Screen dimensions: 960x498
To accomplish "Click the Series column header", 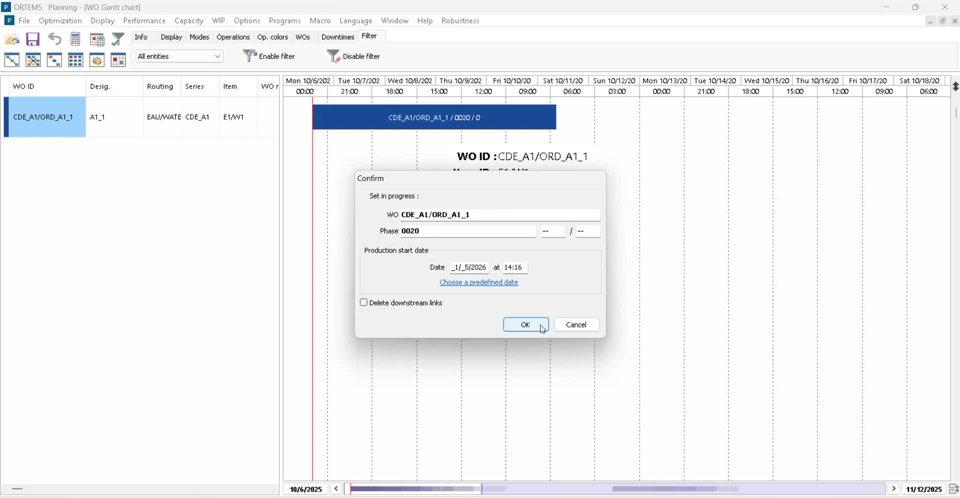I will click(x=200, y=86).
